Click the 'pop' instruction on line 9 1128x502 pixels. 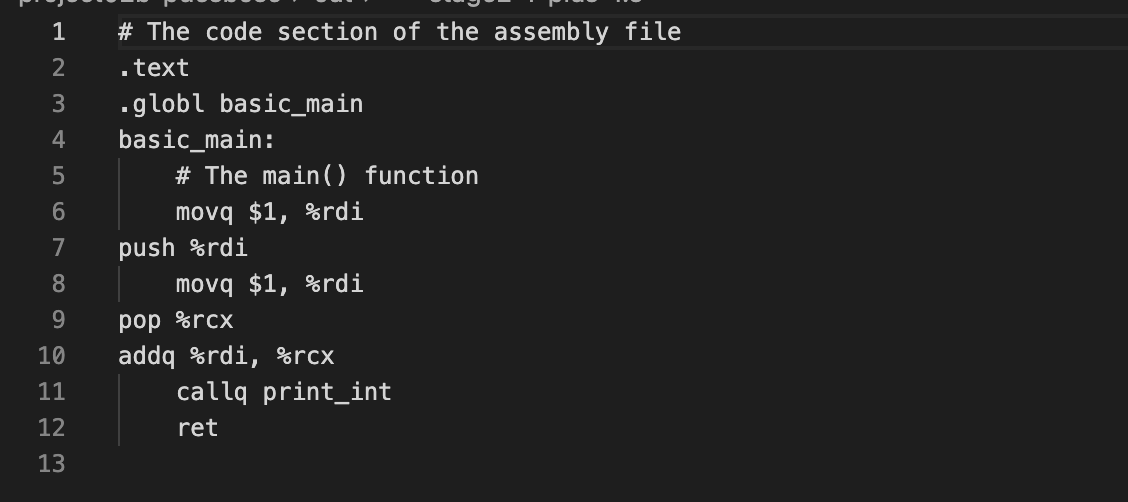click(x=139, y=320)
